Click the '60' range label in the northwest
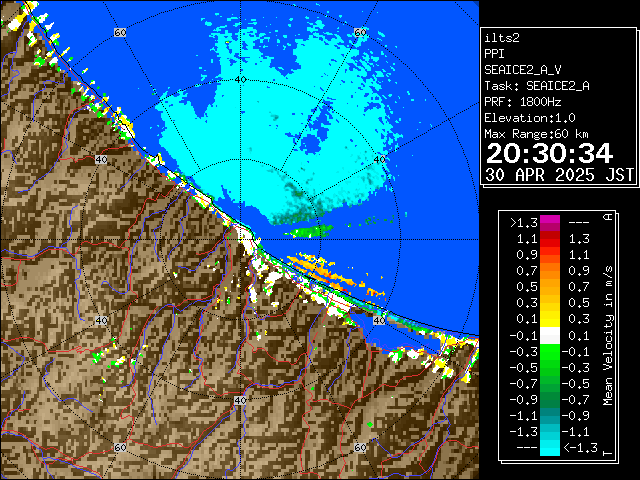640x480 pixels. (x=120, y=32)
